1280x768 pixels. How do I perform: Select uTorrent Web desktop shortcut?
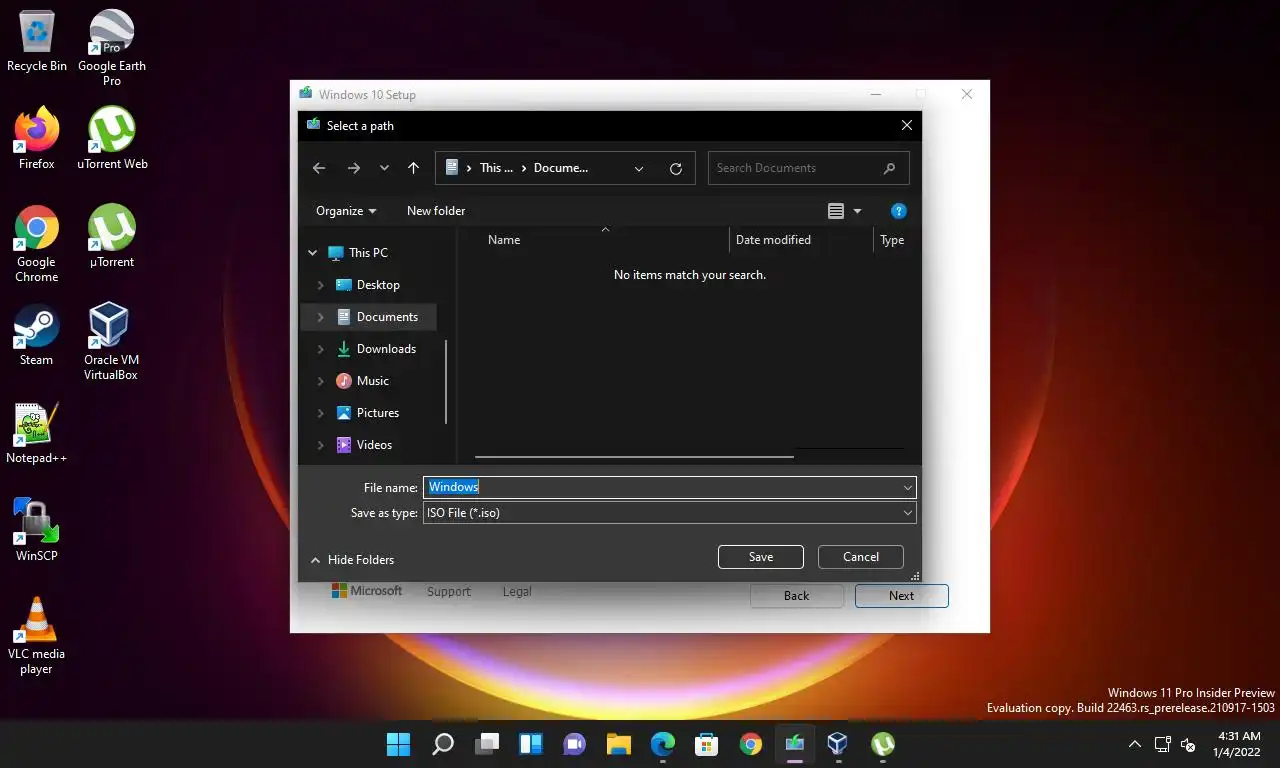click(x=112, y=139)
